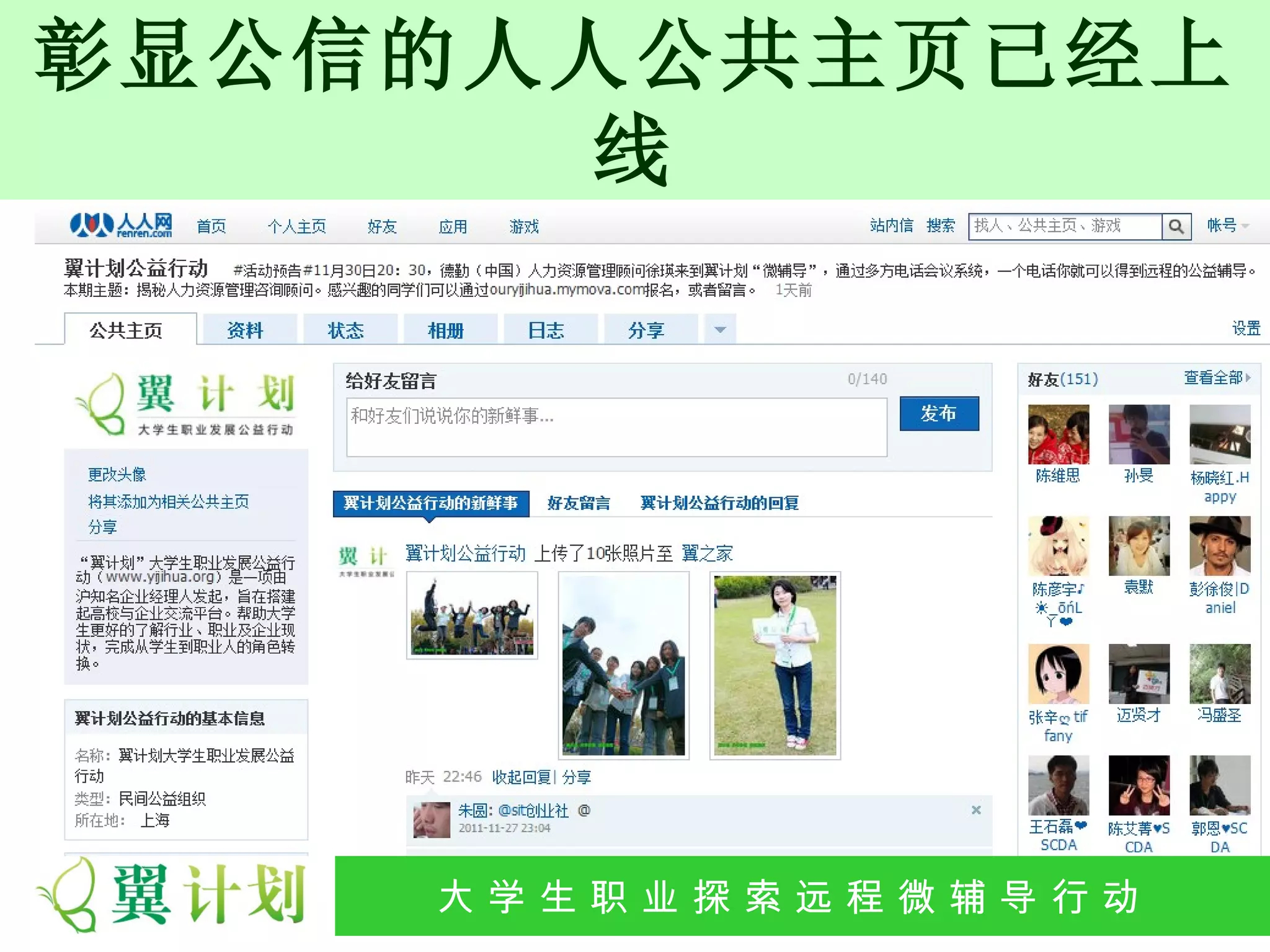Click the search magnifier icon
This screenshot has width=1270, height=952.
click(1176, 226)
